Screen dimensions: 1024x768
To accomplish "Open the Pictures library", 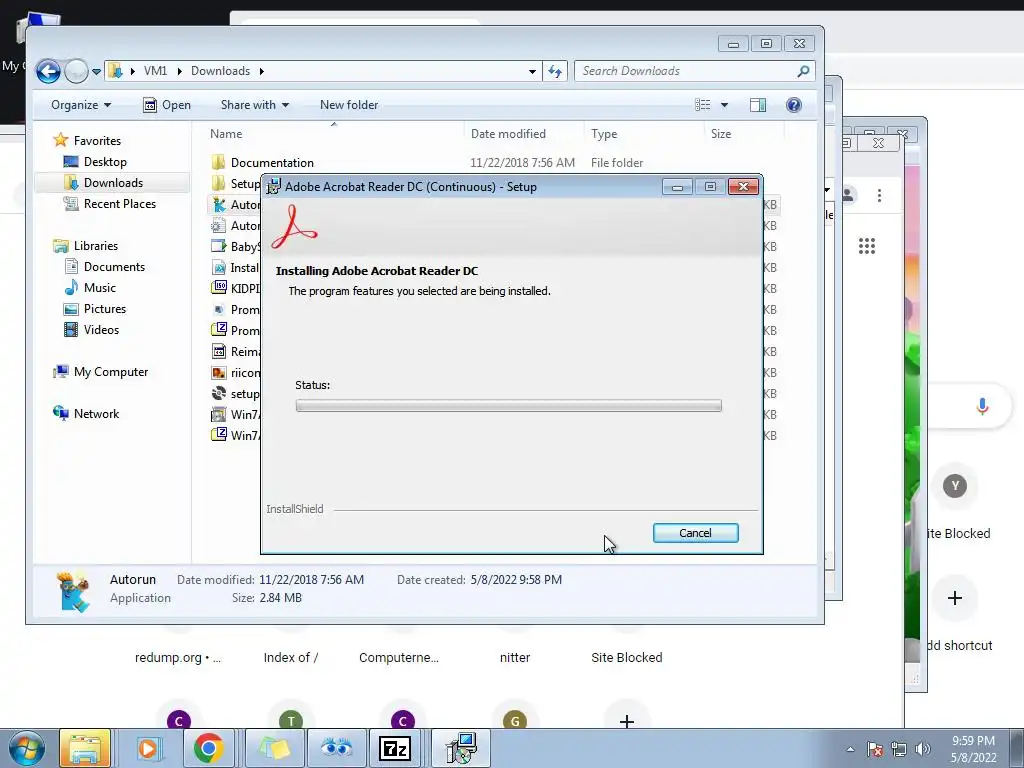I will (104, 308).
